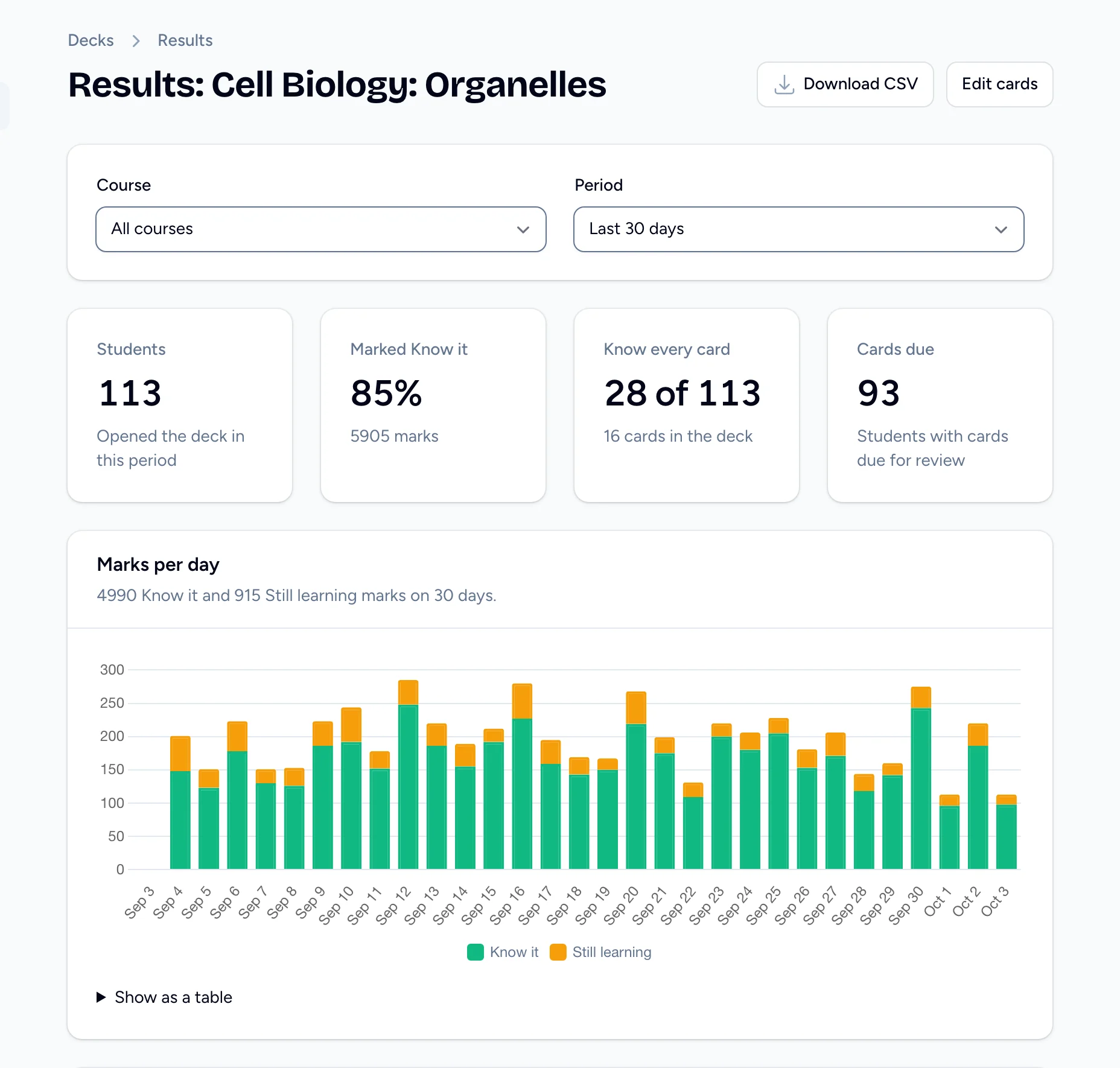Click the Decks breadcrumb link
1120x1068 pixels.
coord(91,40)
